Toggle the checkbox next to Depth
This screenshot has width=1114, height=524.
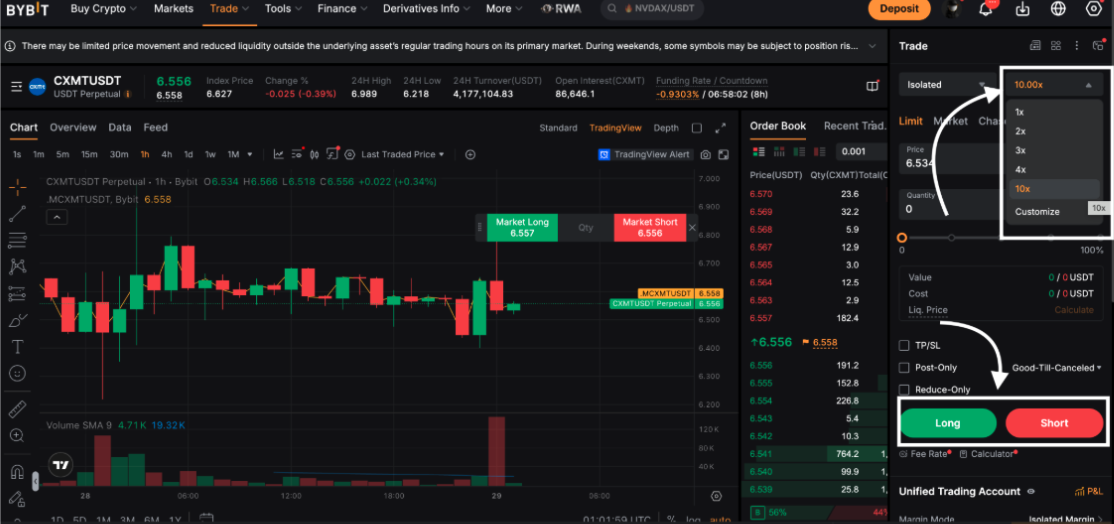click(x=697, y=128)
